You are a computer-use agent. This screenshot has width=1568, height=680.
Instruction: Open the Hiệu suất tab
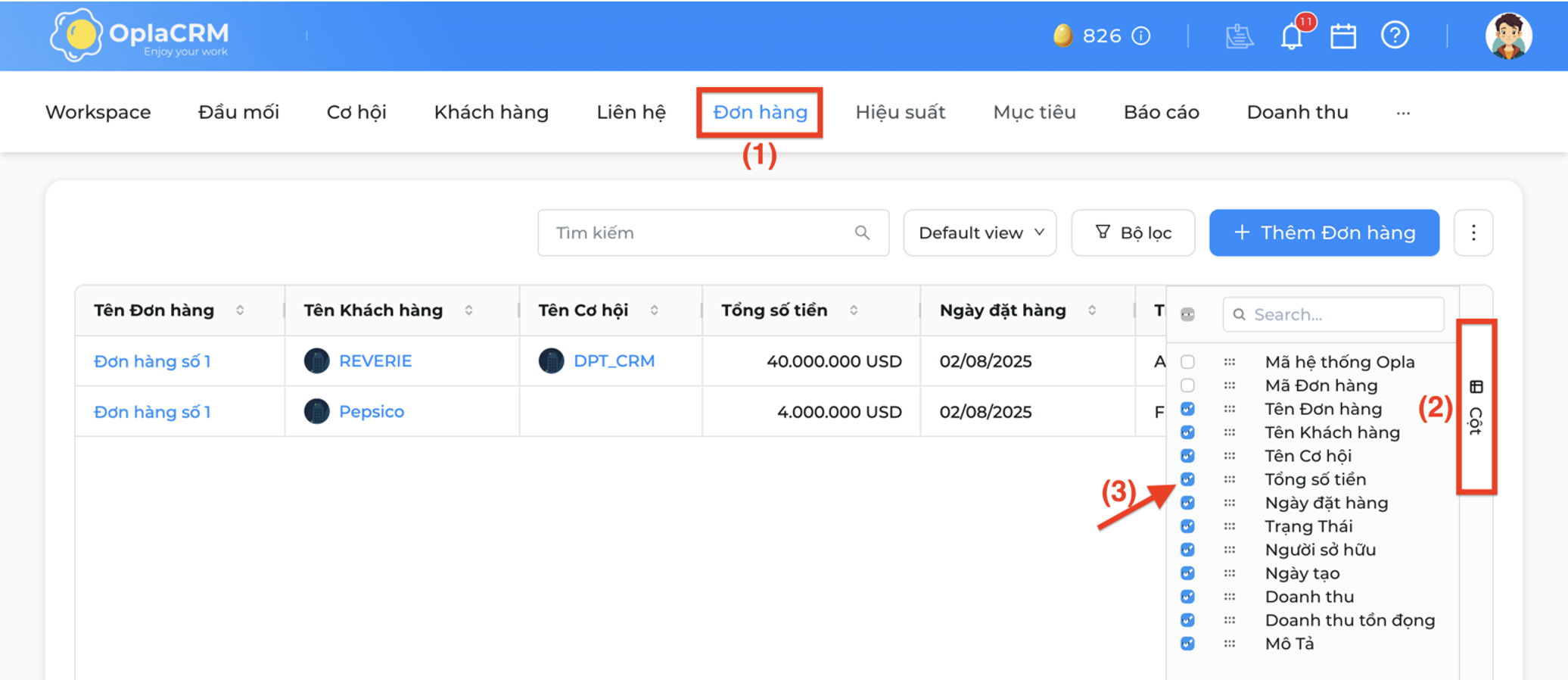point(901,112)
